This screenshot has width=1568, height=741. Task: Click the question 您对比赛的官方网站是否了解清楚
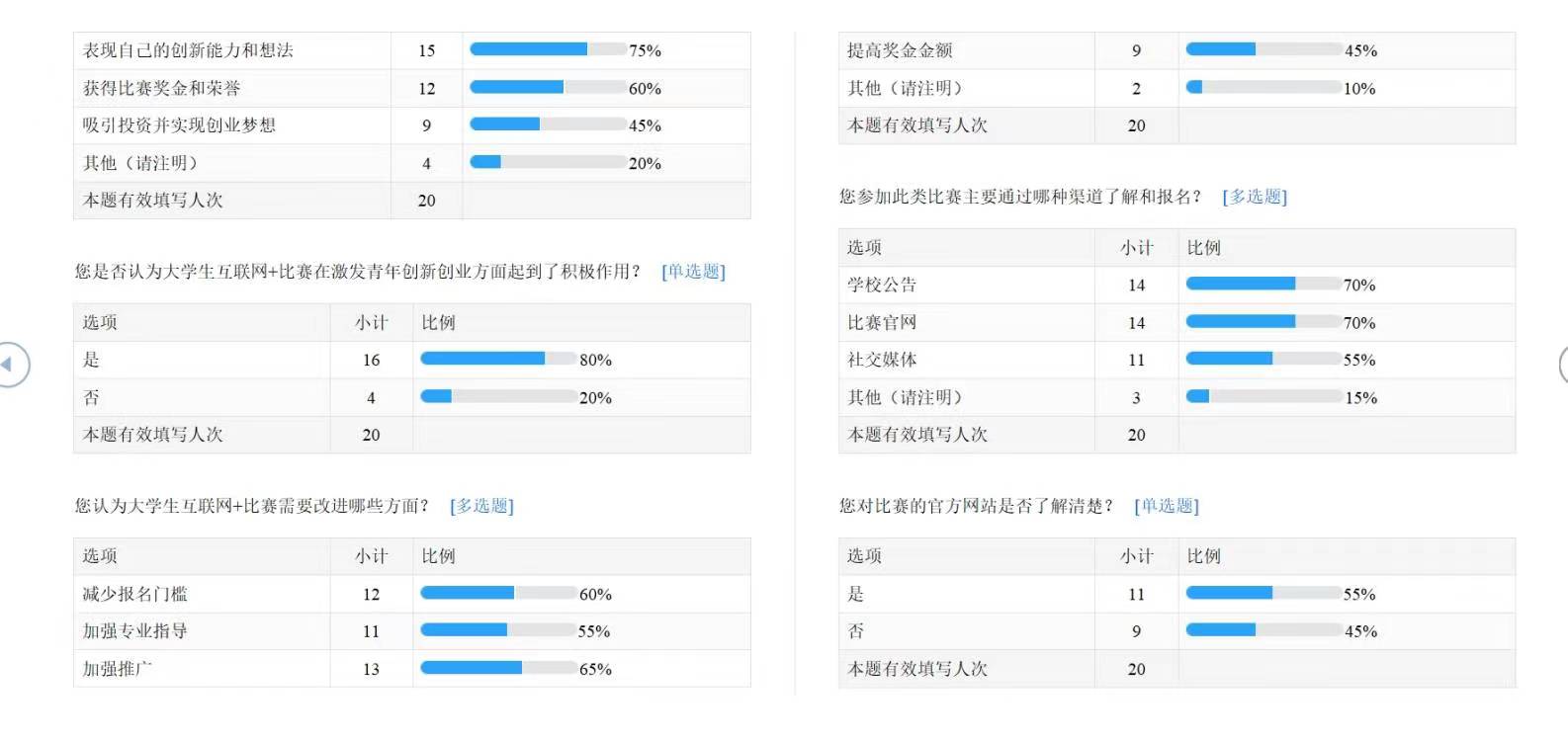coord(976,506)
